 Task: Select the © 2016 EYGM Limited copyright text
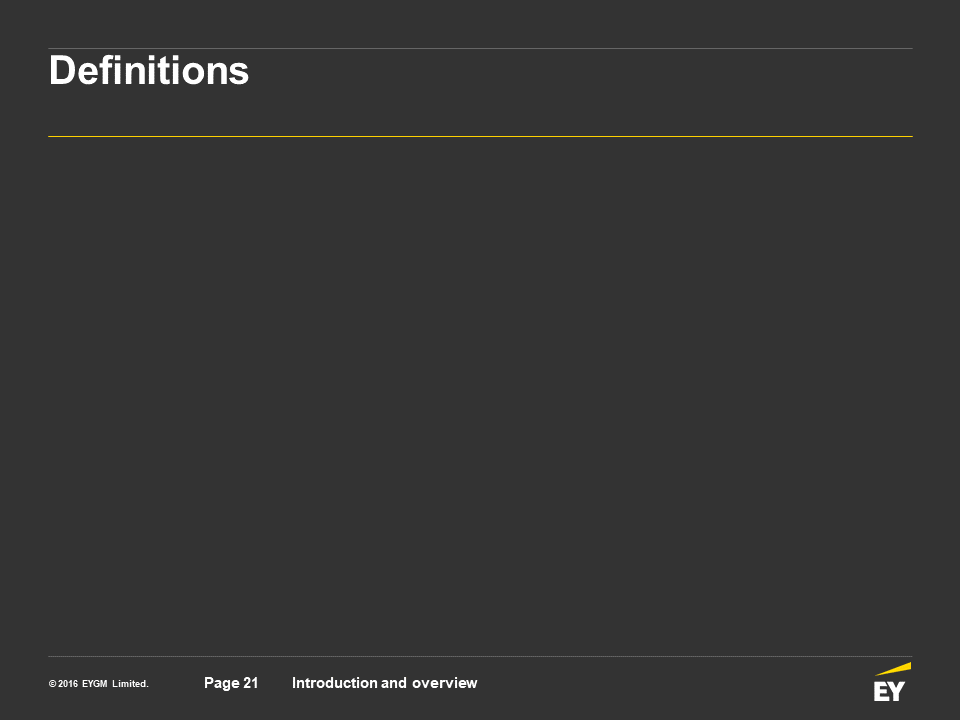(x=99, y=684)
